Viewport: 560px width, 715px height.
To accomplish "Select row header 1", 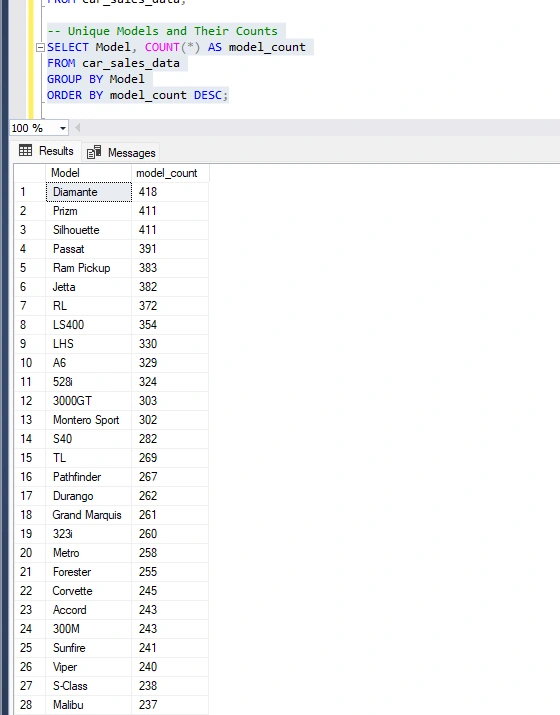I will 30,192.
